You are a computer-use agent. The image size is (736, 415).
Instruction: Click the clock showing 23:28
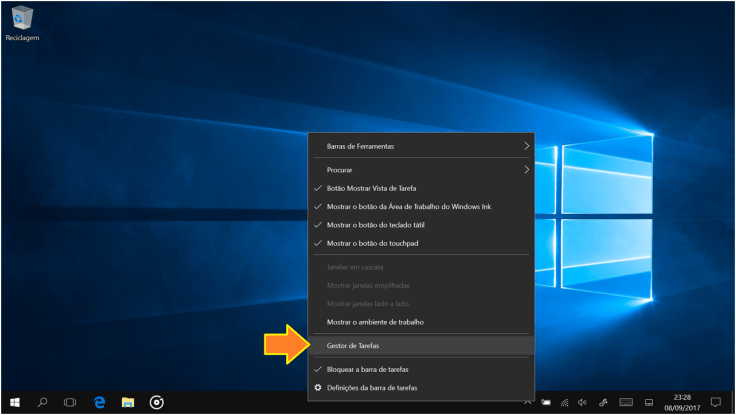point(680,402)
